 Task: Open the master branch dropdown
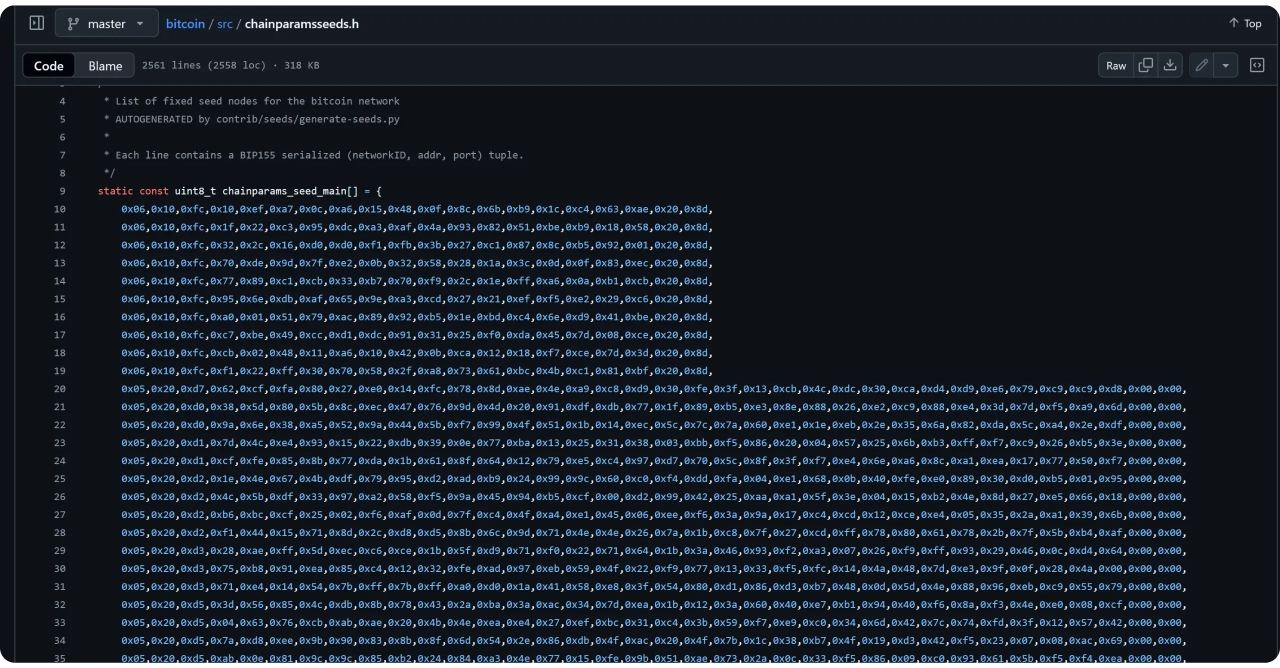107,23
